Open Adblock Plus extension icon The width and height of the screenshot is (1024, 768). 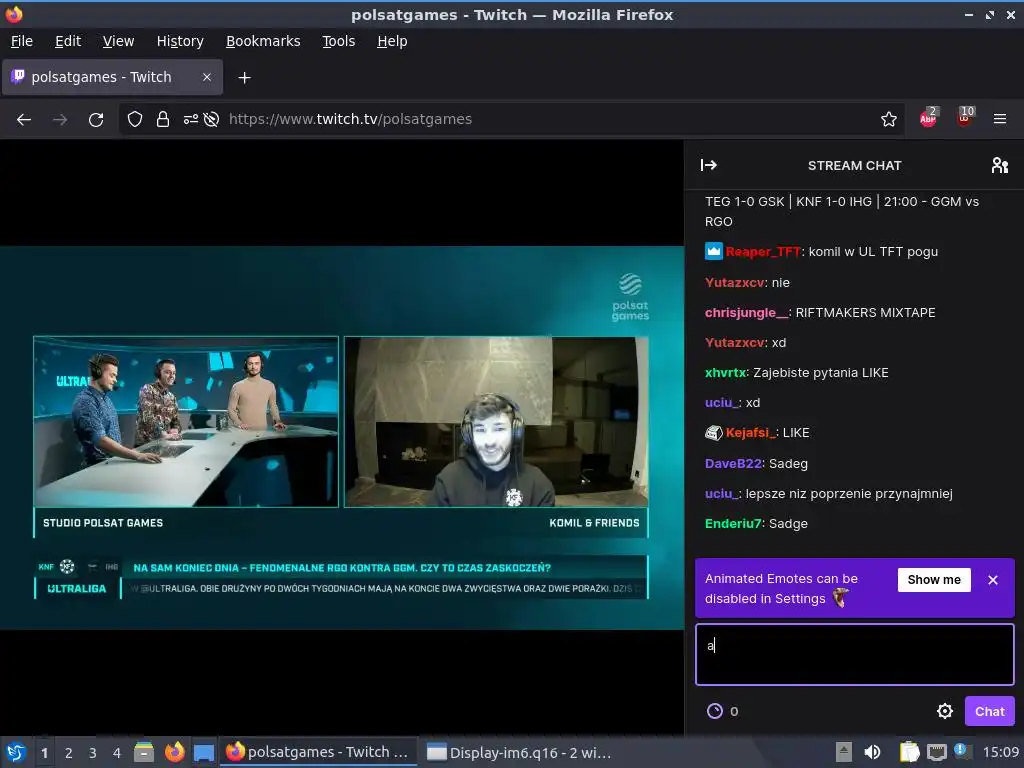click(928, 118)
